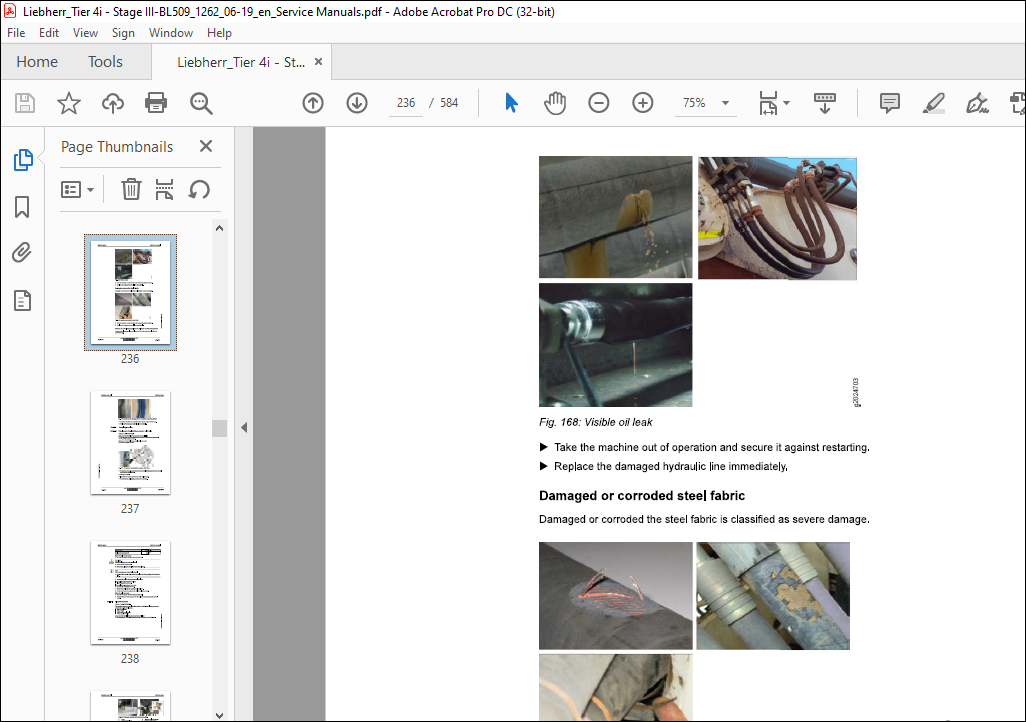The height and width of the screenshot is (722, 1026).
Task: Open the View menu
Action: click(85, 33)
